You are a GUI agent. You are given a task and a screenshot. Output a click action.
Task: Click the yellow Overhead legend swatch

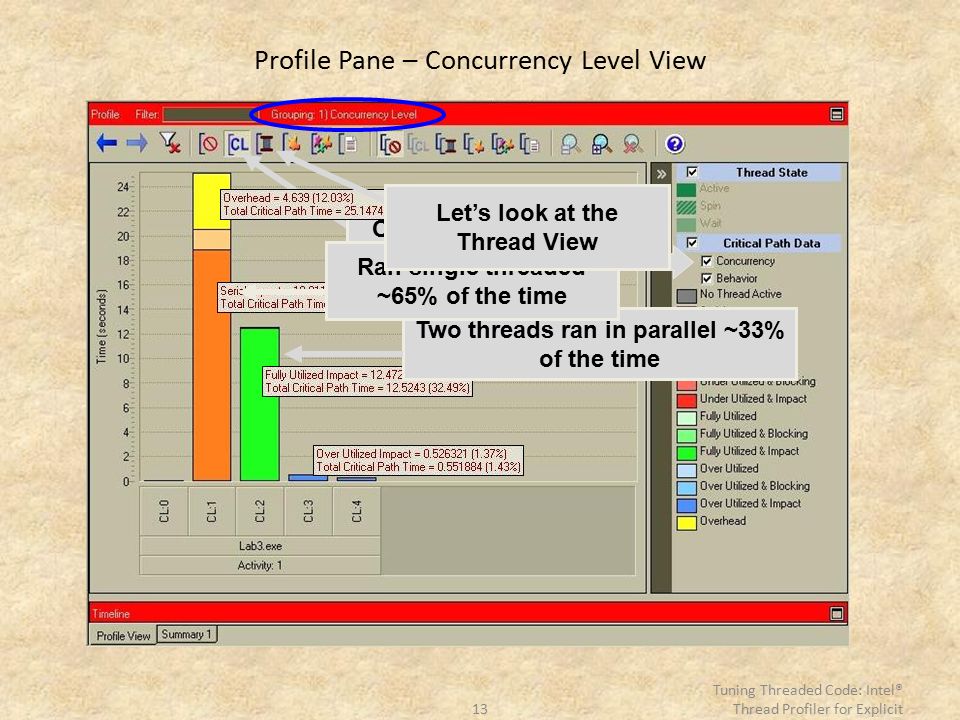pyautogui.click(x=686, y=523)
